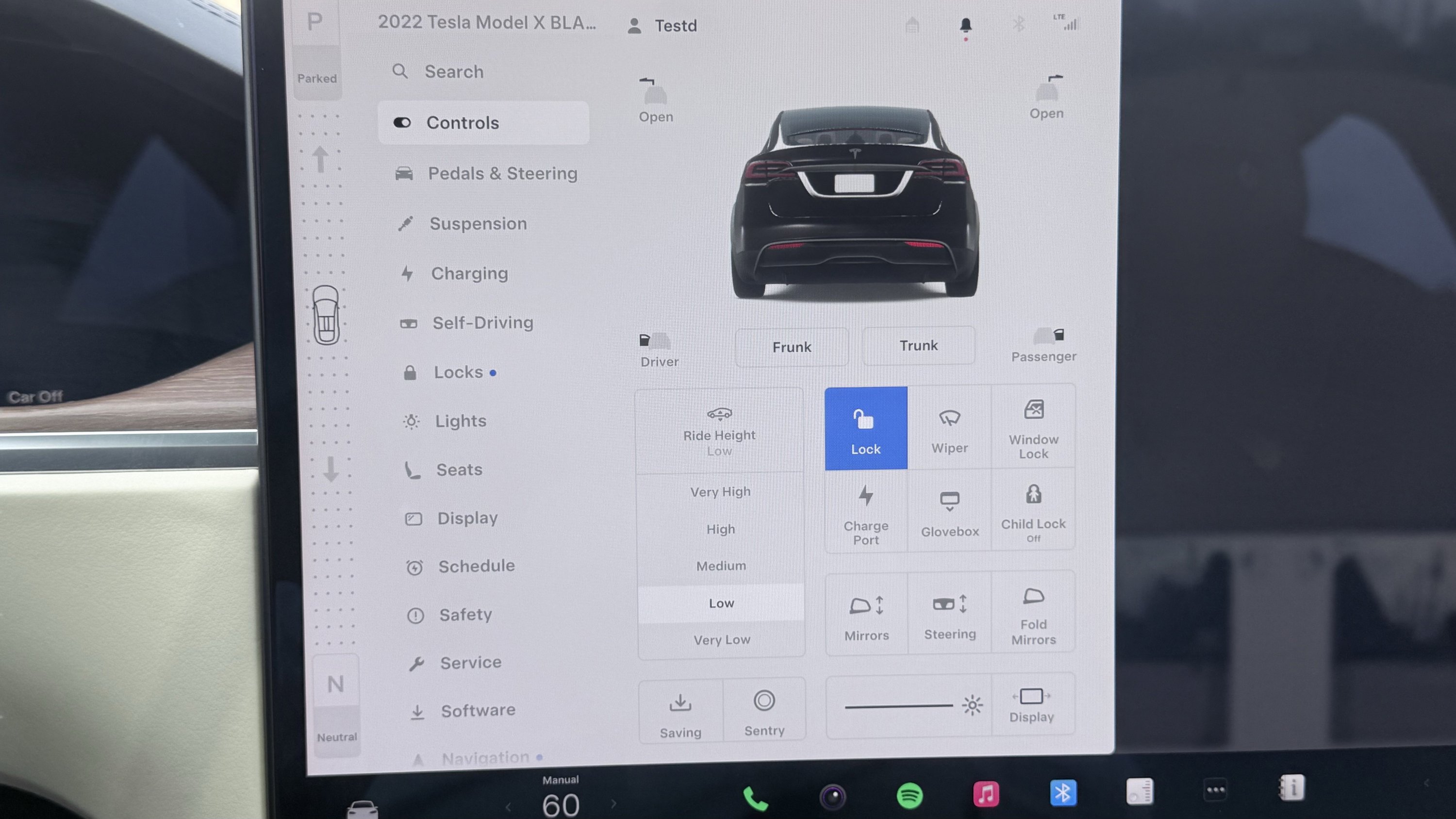Open the Driver door
This screenshot has height=819, width=1456.
(659, 351)
